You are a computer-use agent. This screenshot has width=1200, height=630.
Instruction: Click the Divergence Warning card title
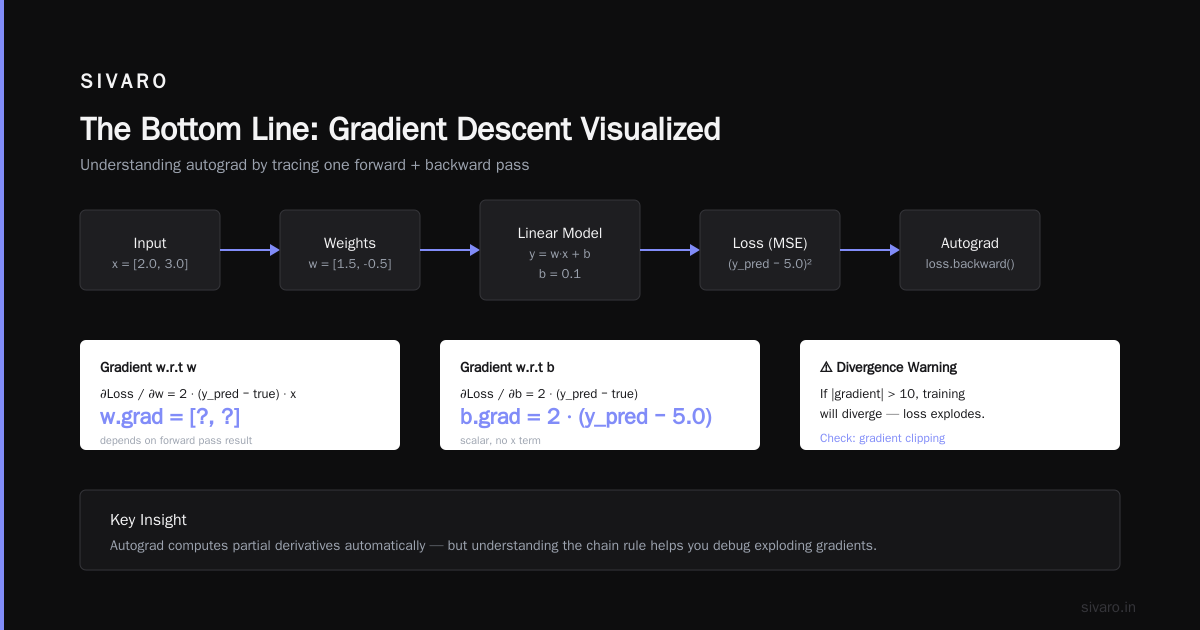pos(888,367)
